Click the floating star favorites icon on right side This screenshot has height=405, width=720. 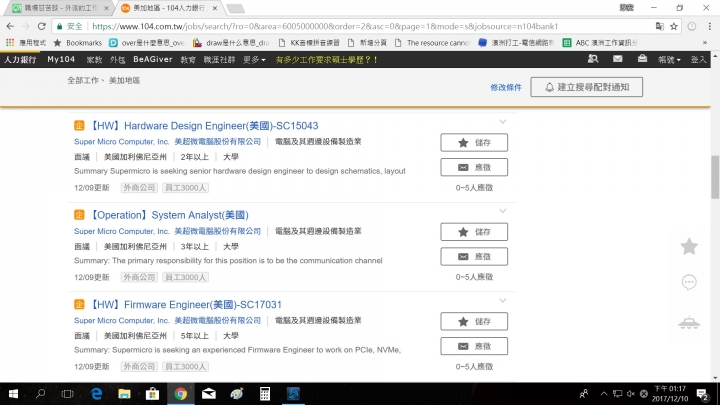point(689,247)
